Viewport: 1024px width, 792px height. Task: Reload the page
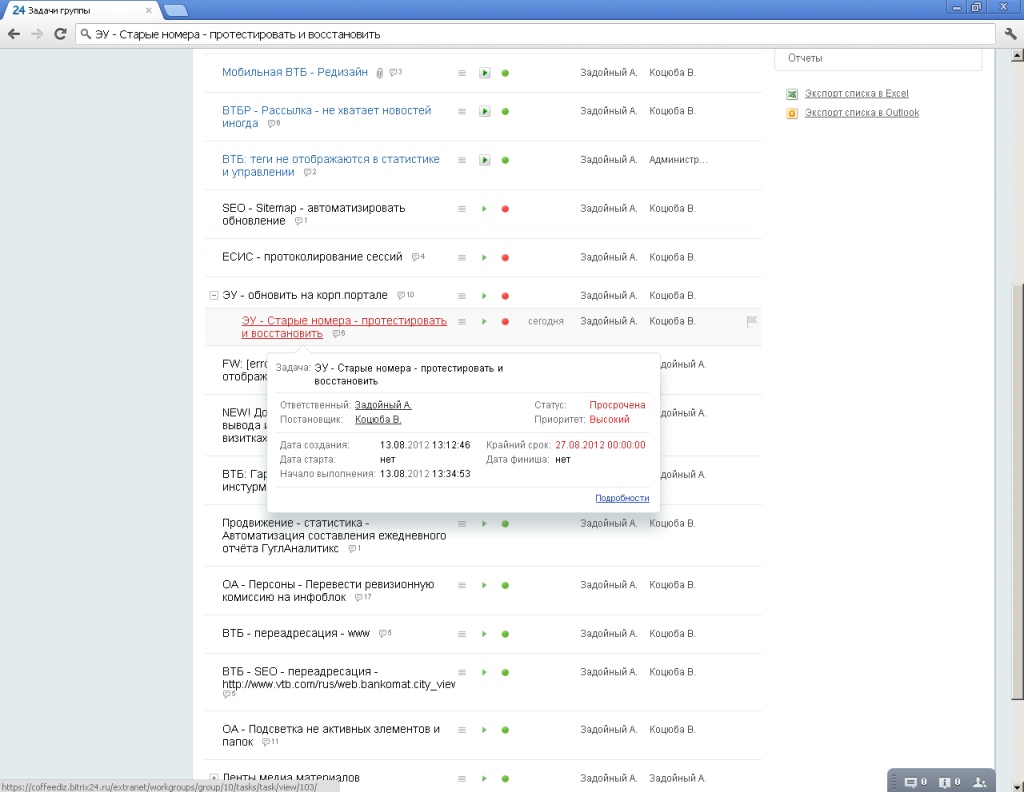click(60, 34)
